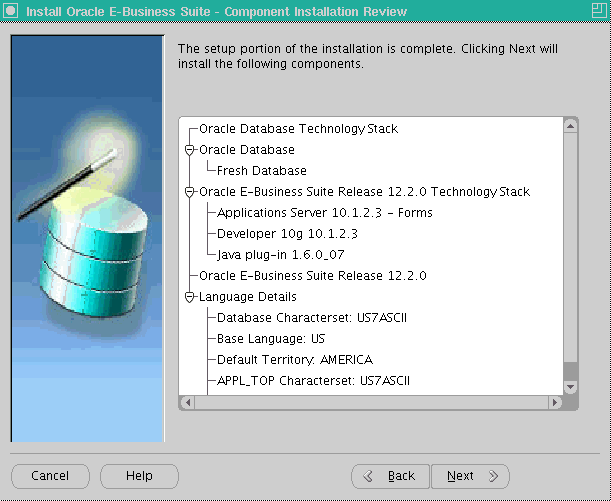Screen dimensions: 611x501
Task: Click the Oracle Database label
Action: (247, 150)
